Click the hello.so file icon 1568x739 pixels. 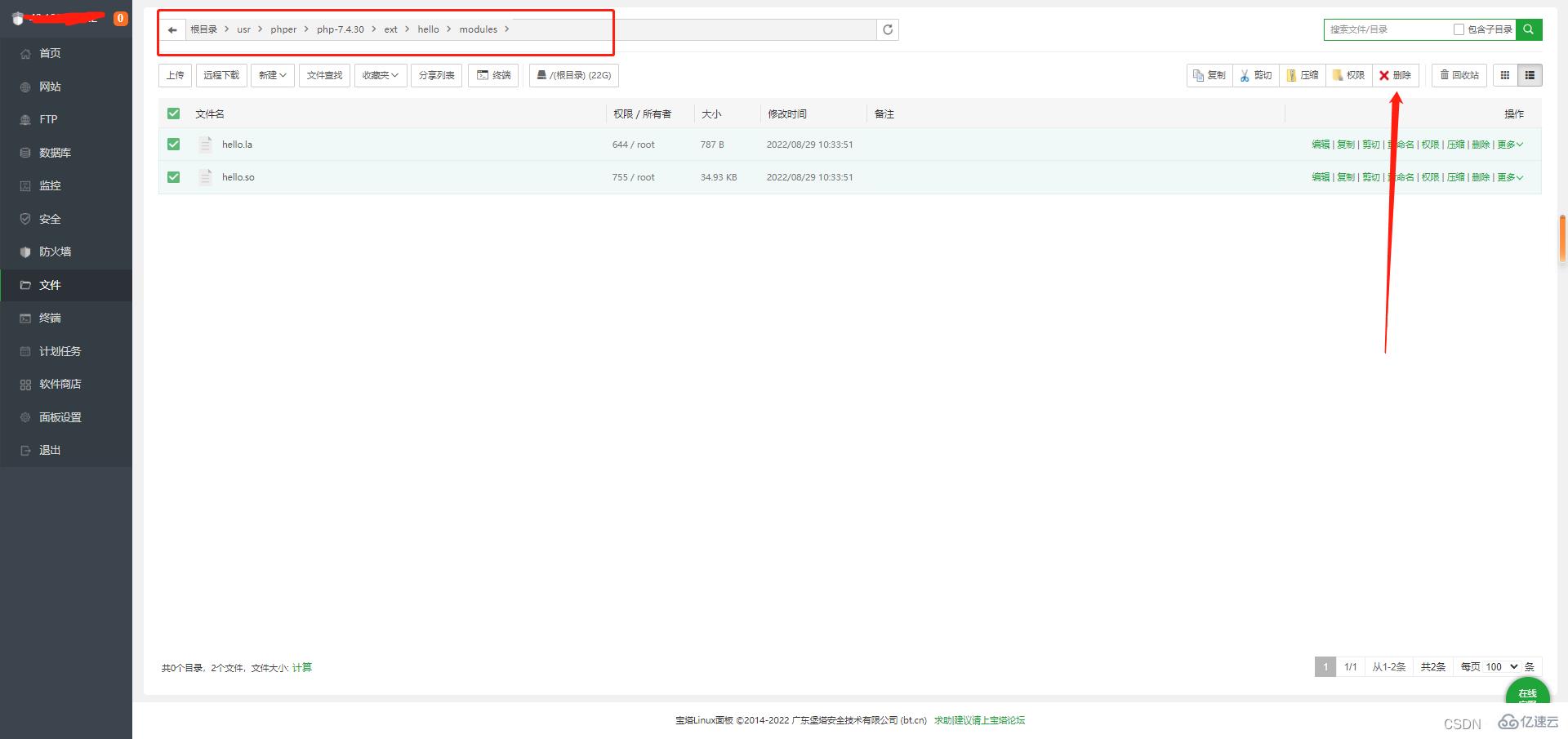click(206, 177)
